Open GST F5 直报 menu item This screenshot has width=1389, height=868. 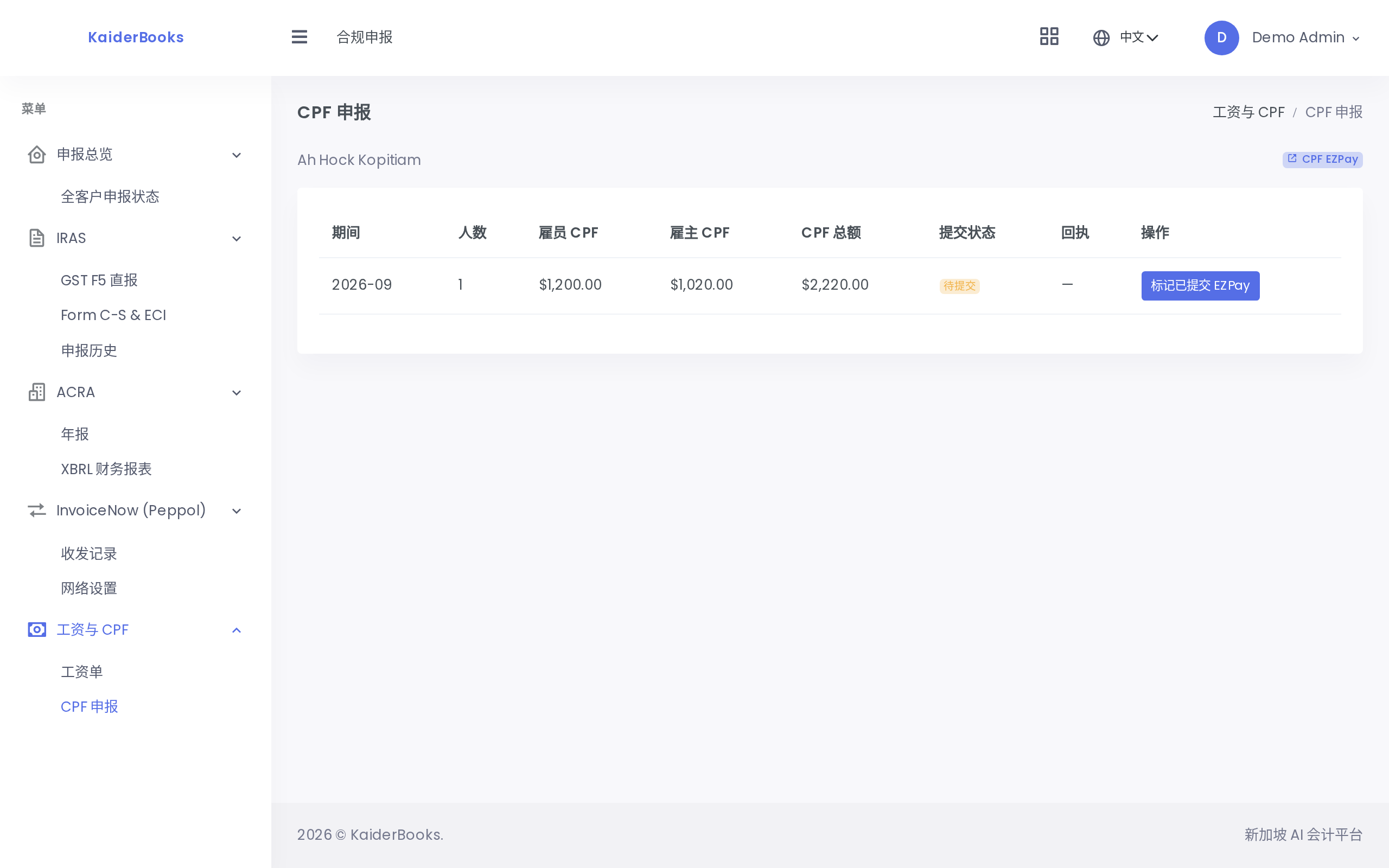(x=99, y=280)
